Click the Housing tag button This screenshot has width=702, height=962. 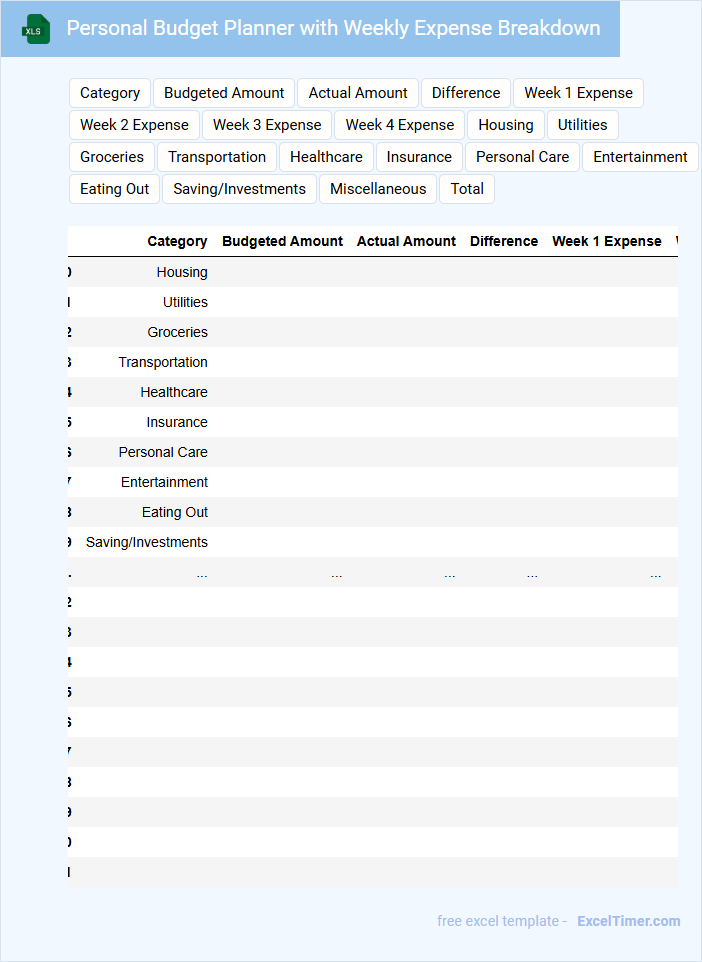click(x=506, y=125)
